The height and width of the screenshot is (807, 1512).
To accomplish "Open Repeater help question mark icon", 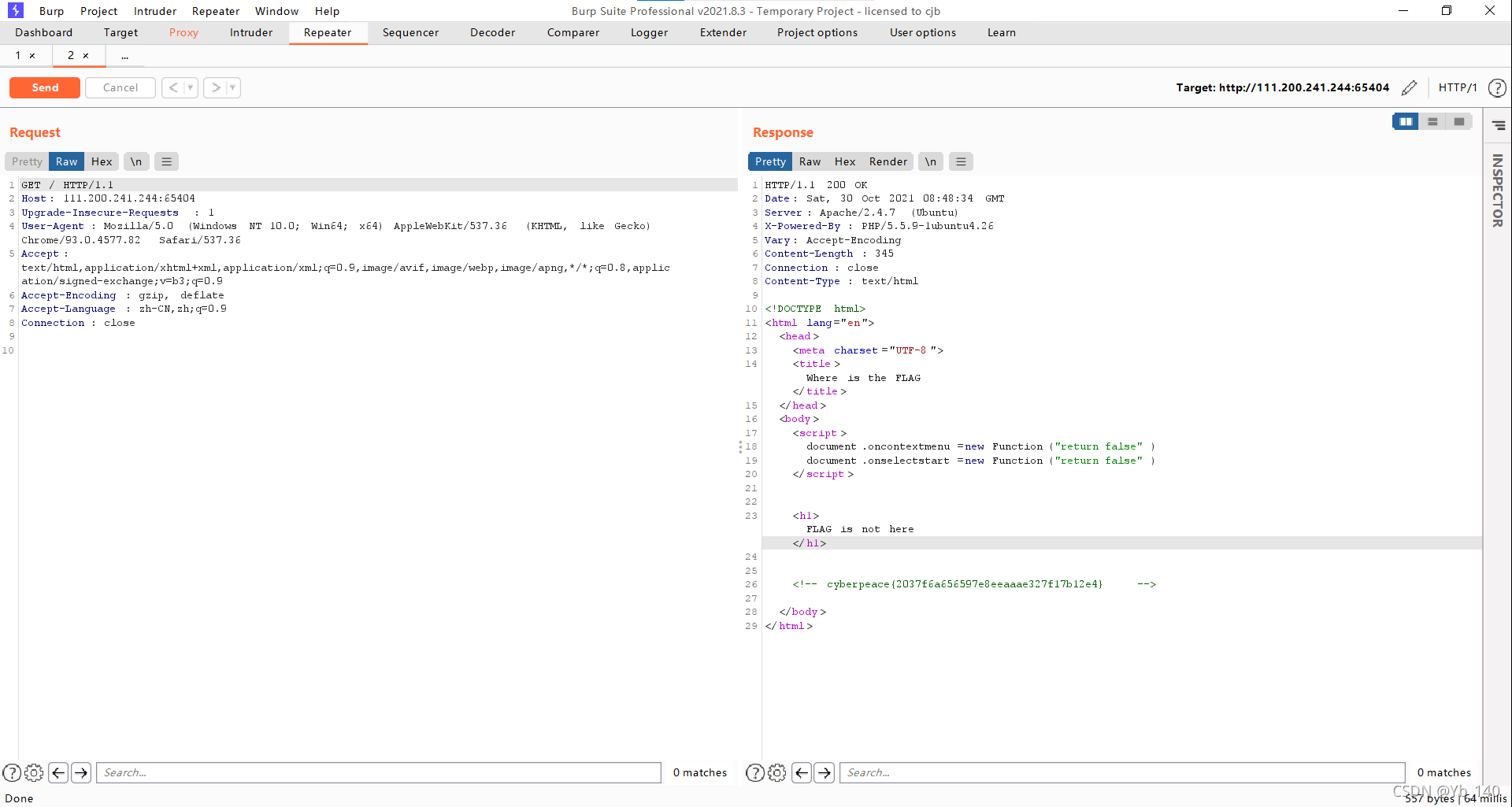I will [1497, 88].
